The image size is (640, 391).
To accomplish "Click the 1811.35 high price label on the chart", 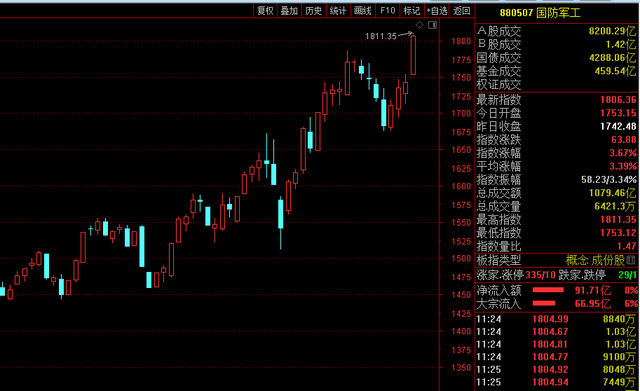I will [x=380, y=36].
